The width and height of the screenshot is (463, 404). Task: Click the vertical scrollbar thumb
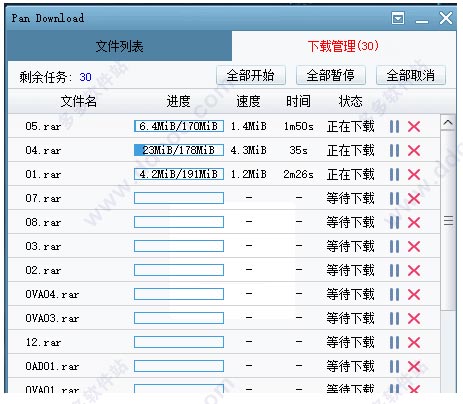click(x=448, y=220)
